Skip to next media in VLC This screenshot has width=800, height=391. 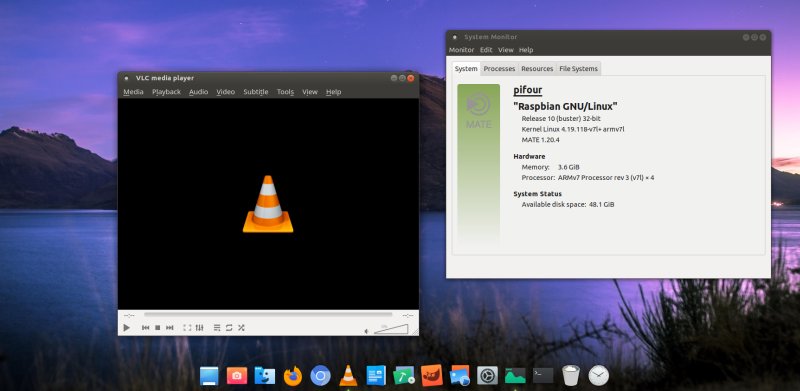point(170,328)
